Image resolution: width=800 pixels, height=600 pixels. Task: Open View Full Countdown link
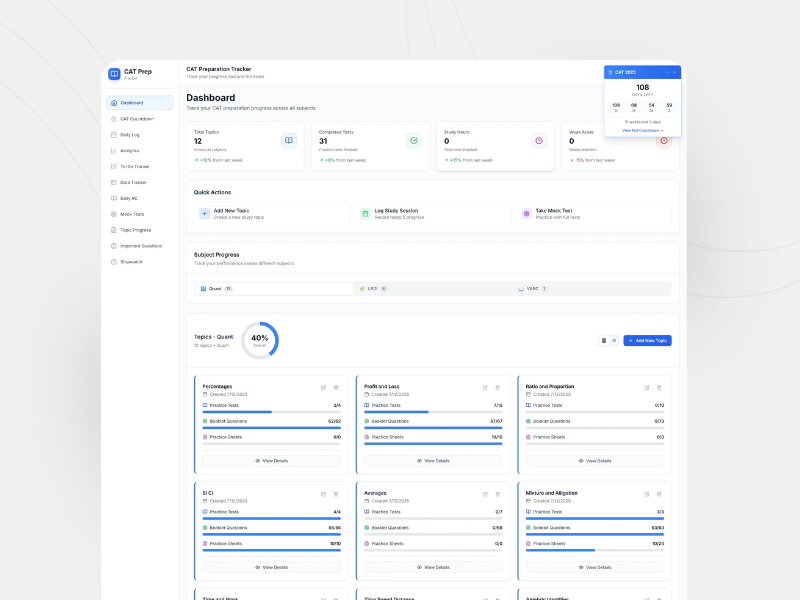click(x=642, y=130)
